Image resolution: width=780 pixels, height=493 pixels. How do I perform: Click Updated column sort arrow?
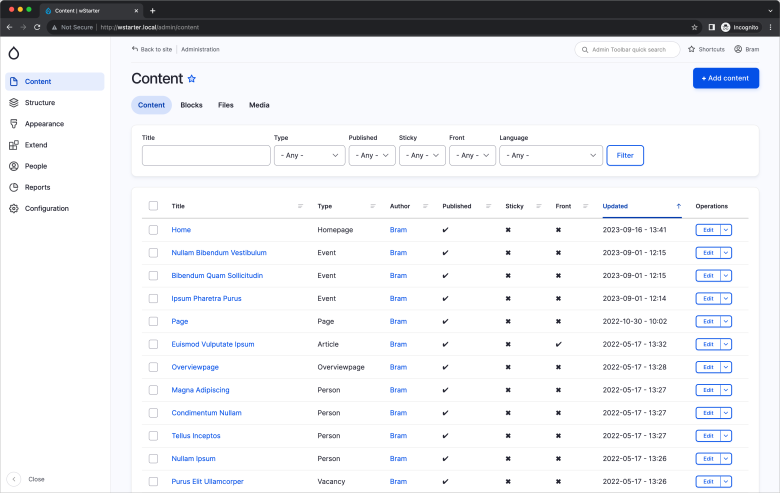(x=679, y=206)
